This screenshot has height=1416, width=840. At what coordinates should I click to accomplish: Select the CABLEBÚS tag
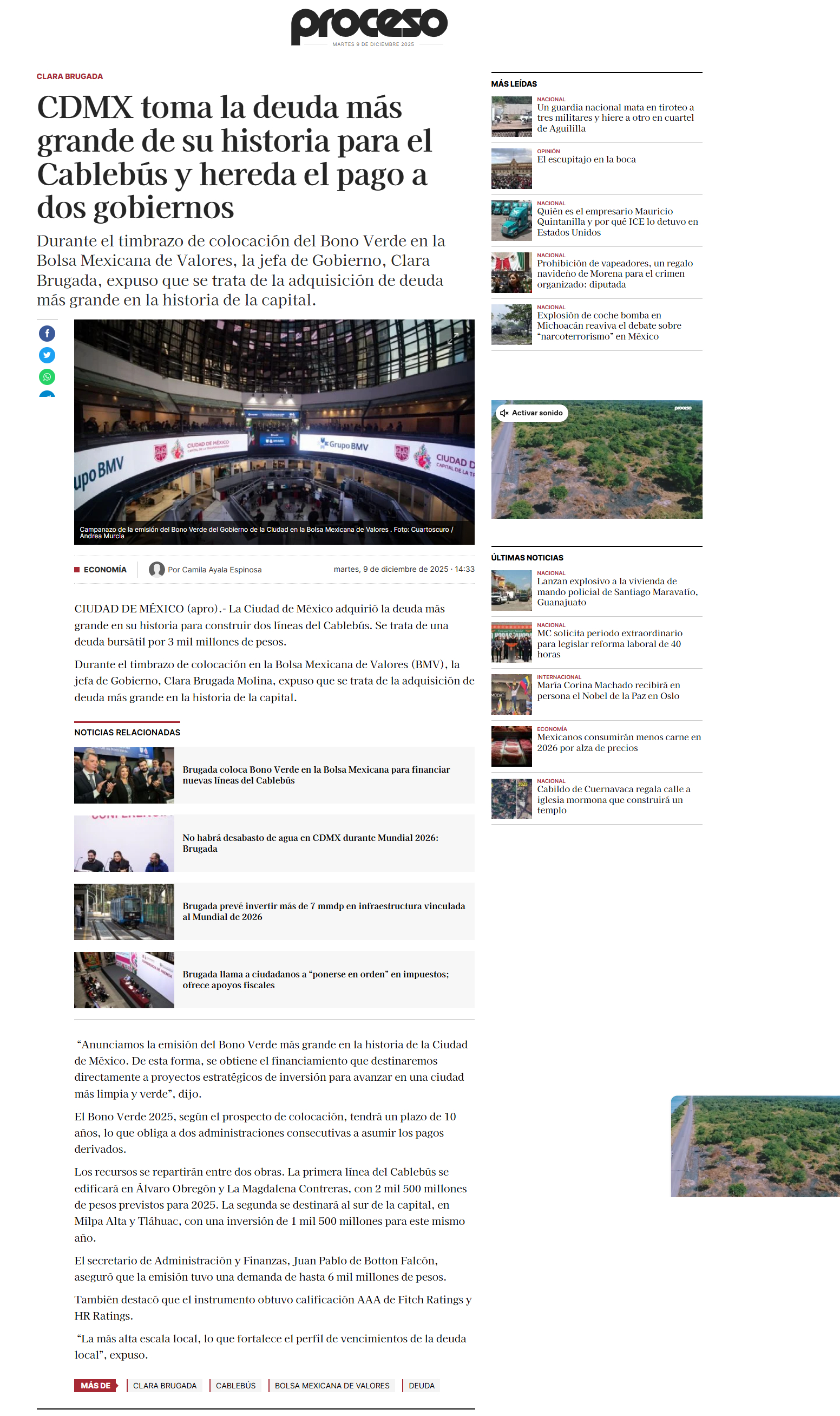pyautogui.click(x=235, y=1386)
